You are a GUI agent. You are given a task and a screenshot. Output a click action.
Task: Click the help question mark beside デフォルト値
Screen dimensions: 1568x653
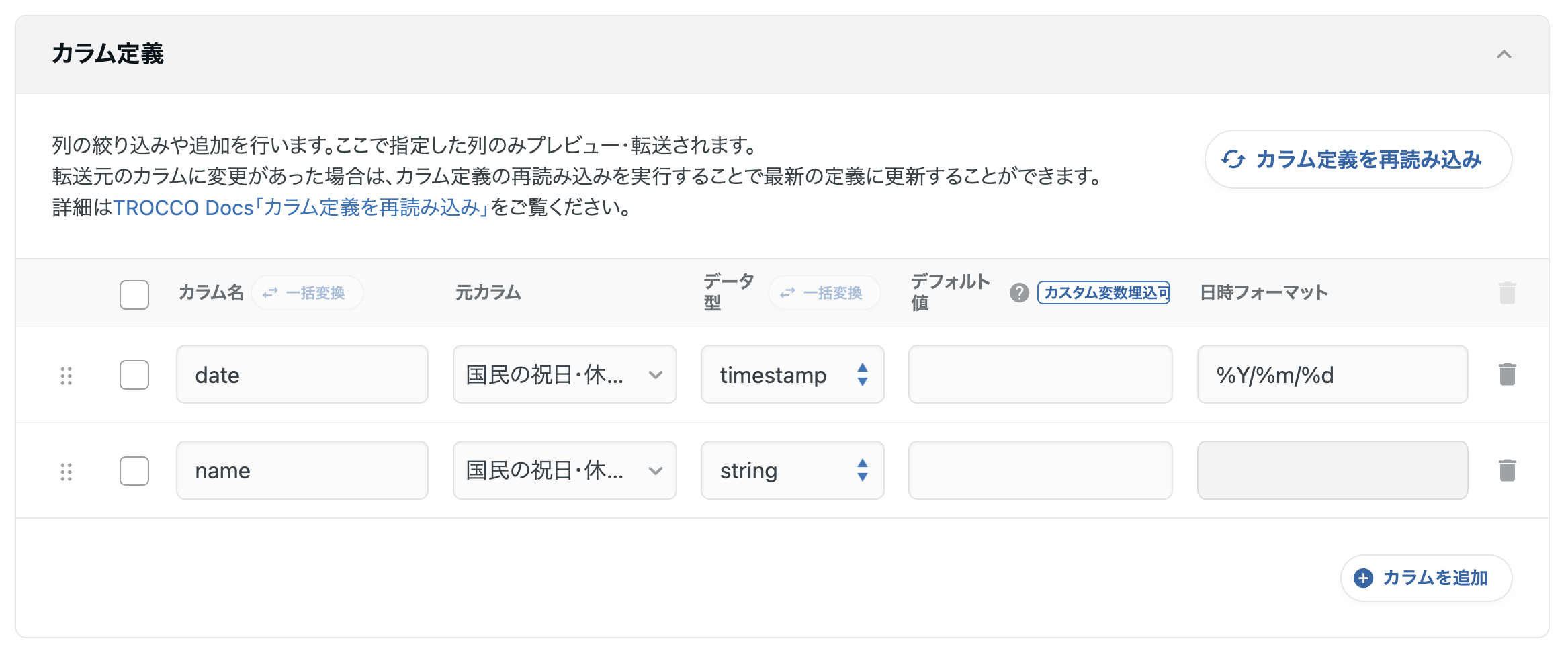[1020, 292]
